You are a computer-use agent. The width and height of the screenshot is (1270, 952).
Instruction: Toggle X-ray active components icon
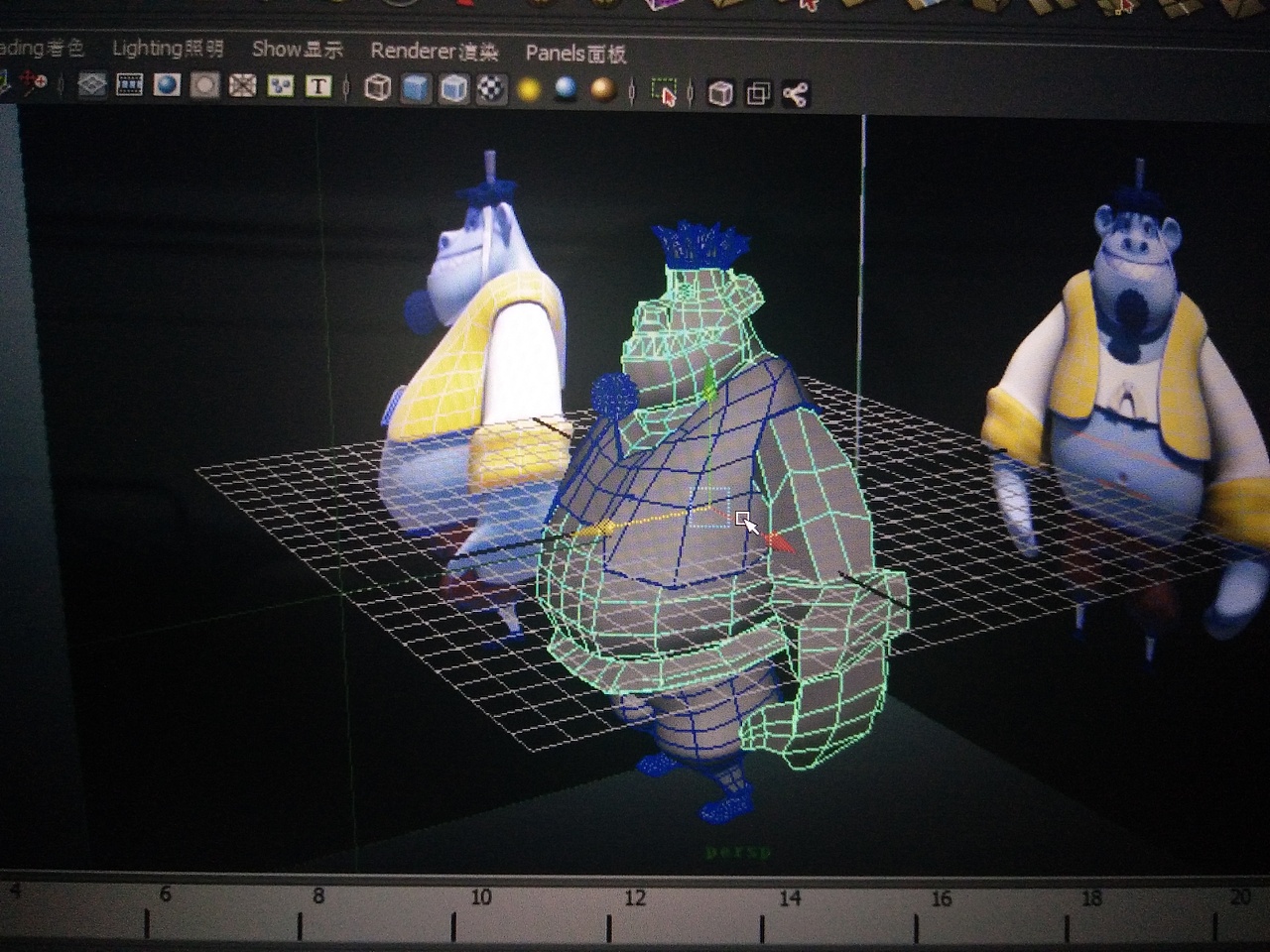click(758, 94)
